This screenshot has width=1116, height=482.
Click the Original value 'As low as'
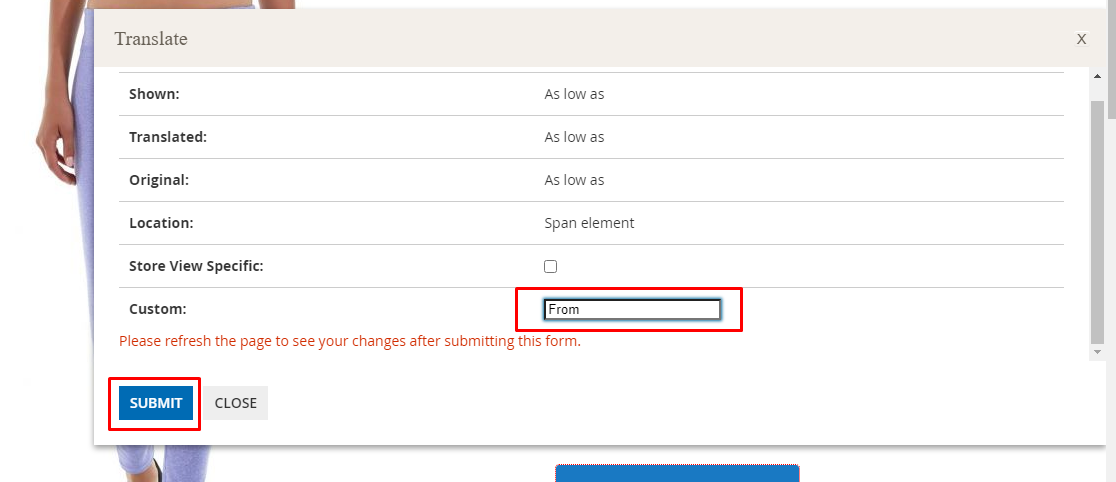574,180
